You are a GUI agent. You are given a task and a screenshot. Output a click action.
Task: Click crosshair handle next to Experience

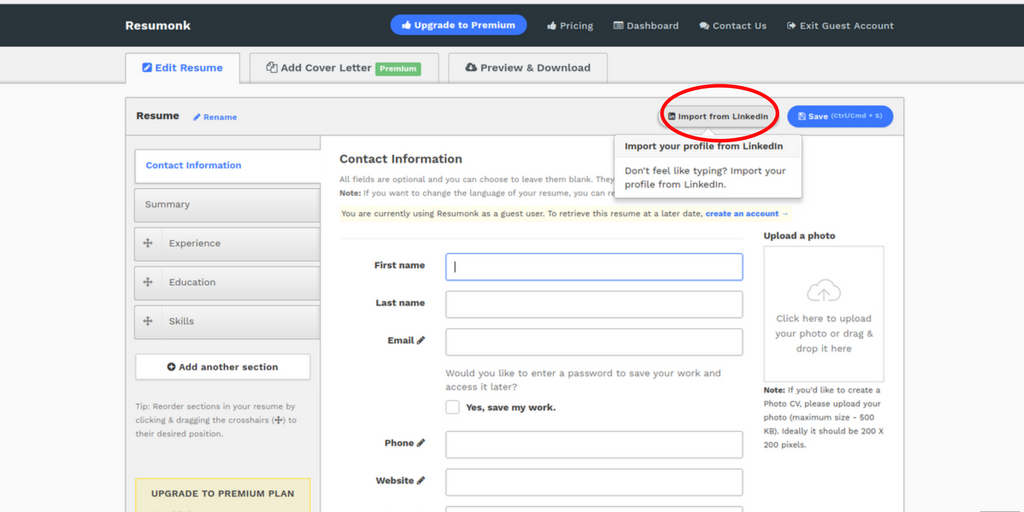[x=148, y=243]
